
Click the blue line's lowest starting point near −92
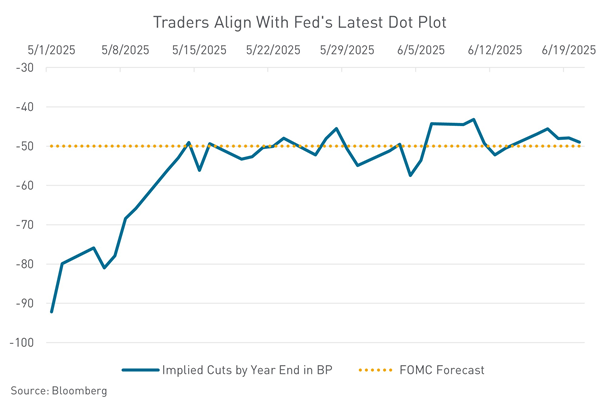tap(51, 312)
